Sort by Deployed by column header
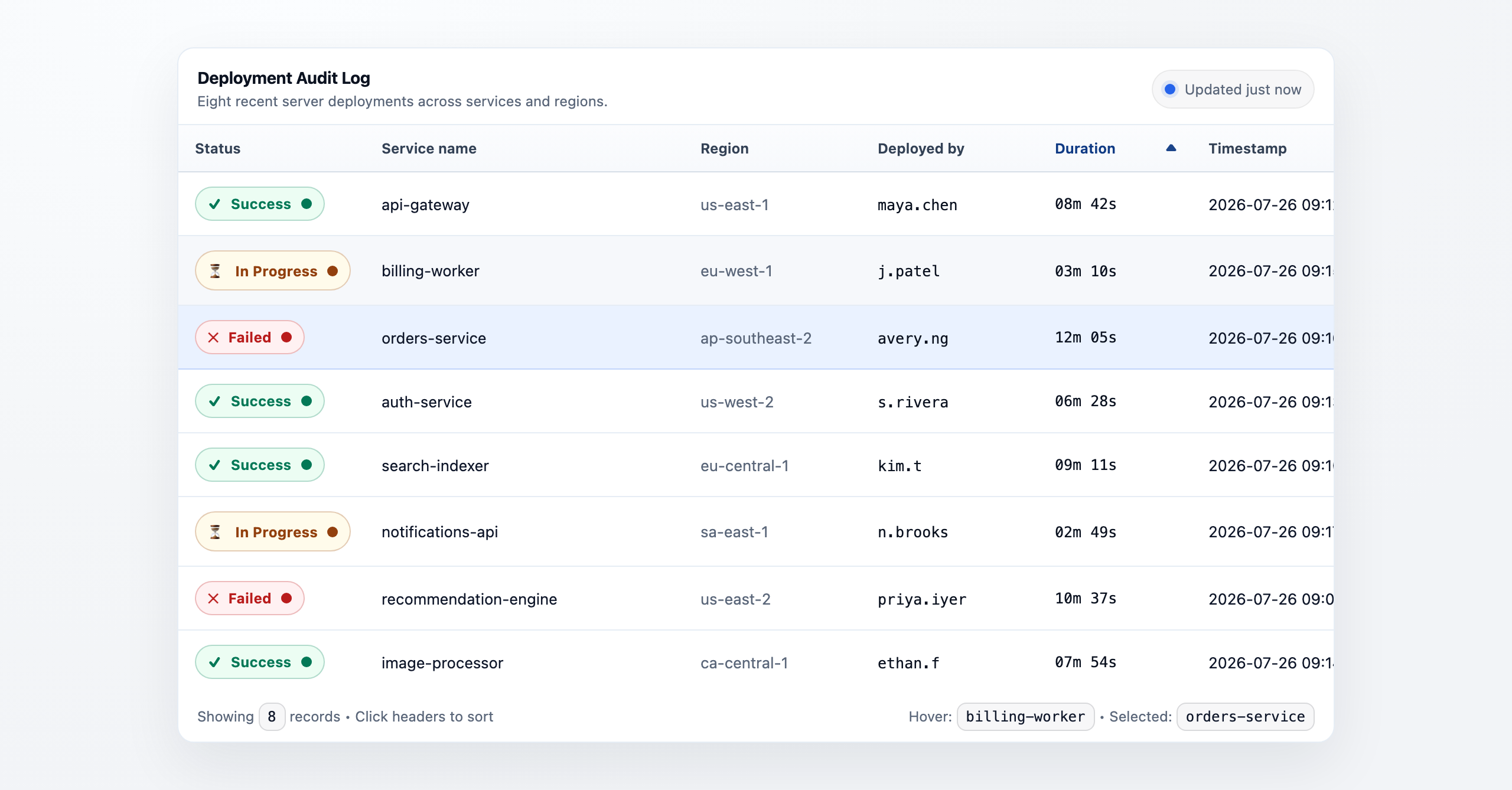This screenshot has width=1512, height=790. (x=921, y=149)
